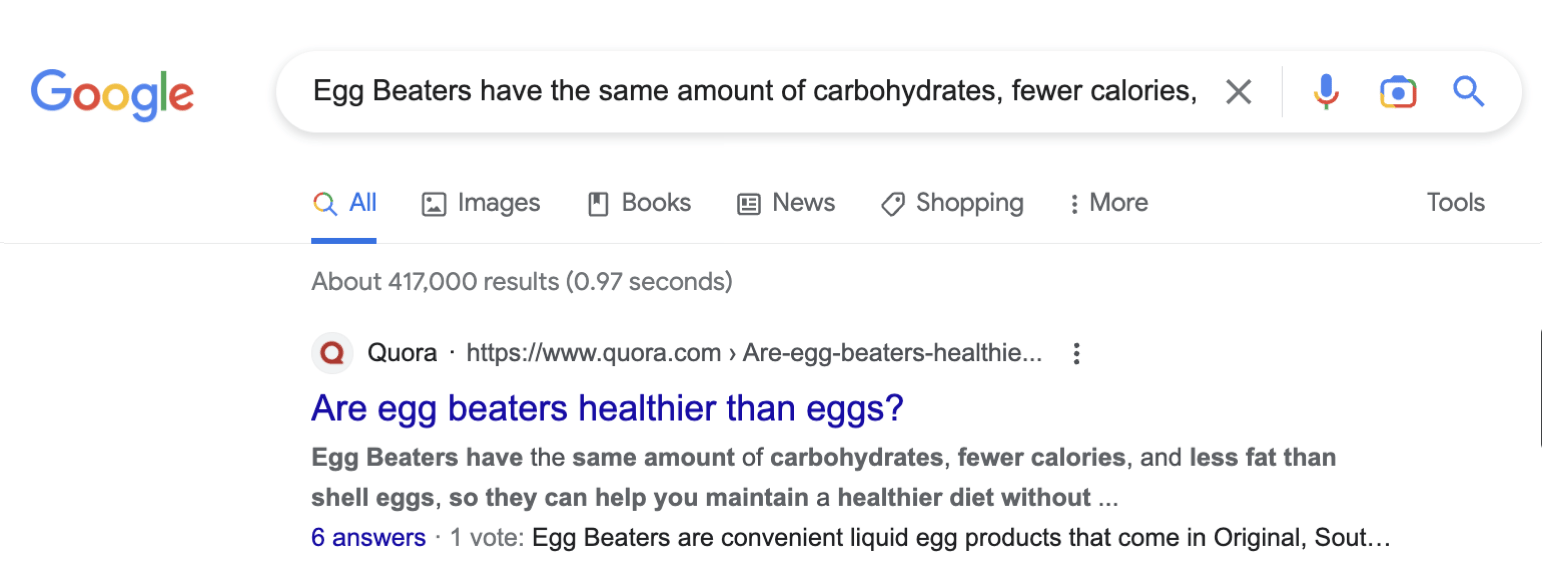Click the Google logo
The width and height of the screenshot is (1542, 574).
coord(112,94)
